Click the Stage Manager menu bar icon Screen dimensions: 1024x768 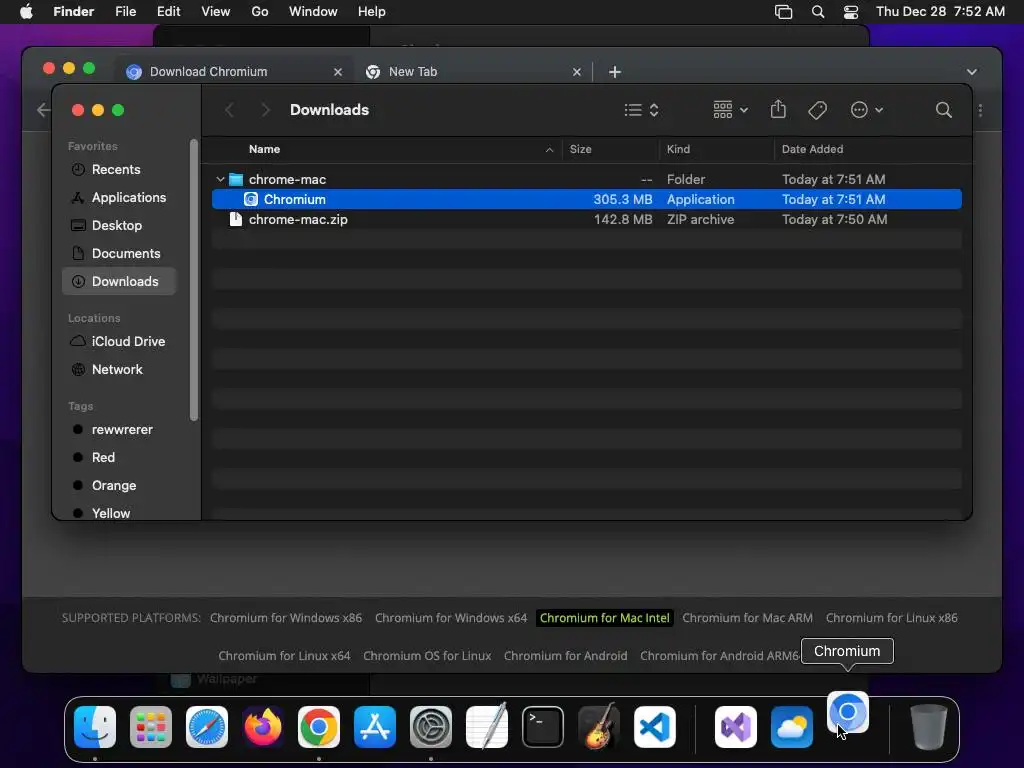click(783, 12)
